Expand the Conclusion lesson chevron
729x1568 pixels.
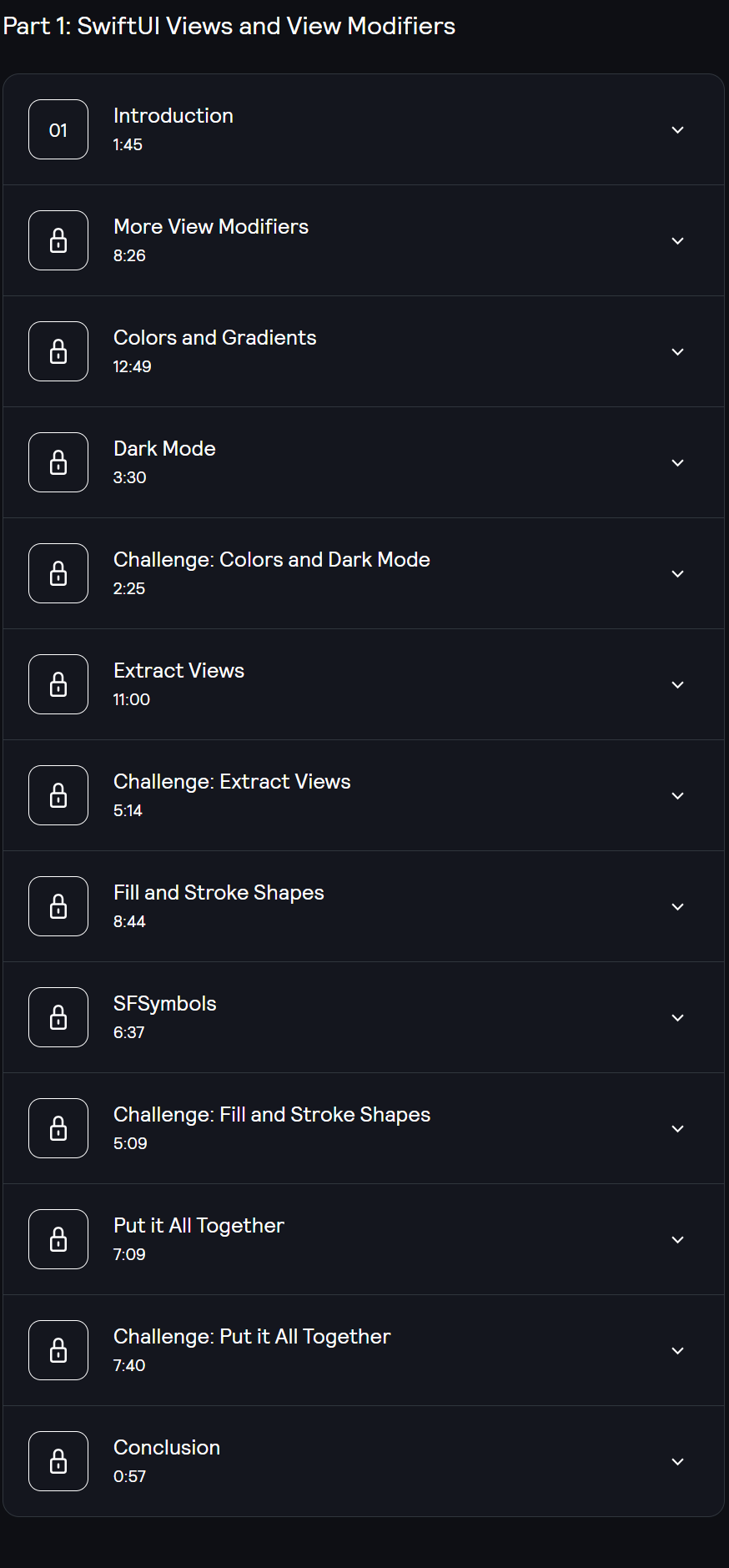point(678,1462)
